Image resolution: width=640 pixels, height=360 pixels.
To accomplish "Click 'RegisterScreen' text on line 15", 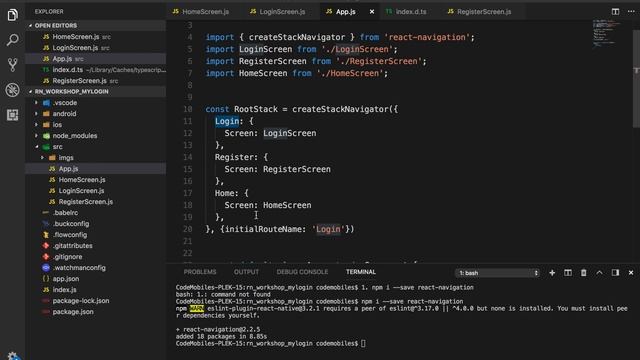I will tap(297, 169).
